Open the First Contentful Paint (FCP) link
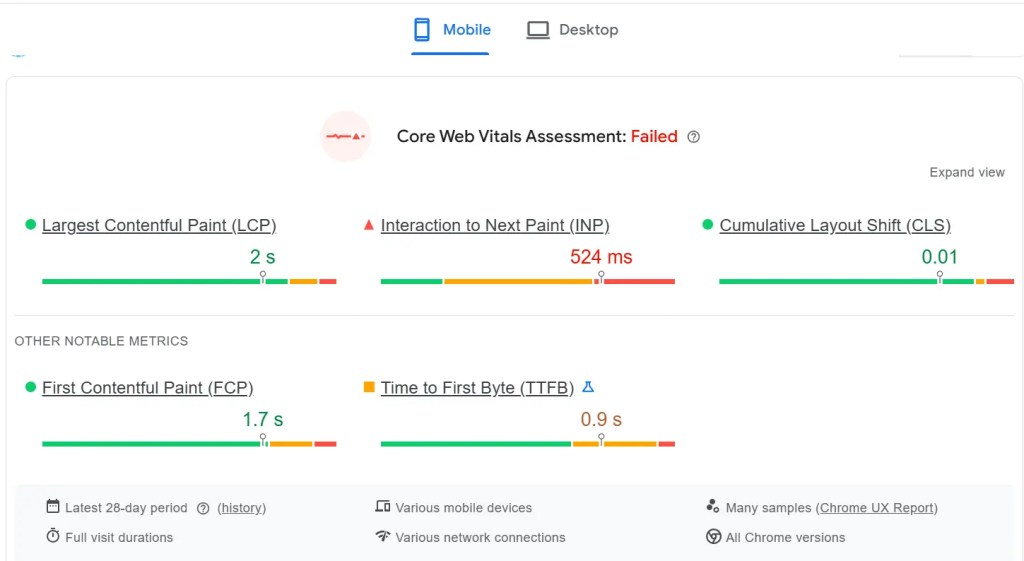The width and height of the screenshot is (1024, 561). point(147,388)
